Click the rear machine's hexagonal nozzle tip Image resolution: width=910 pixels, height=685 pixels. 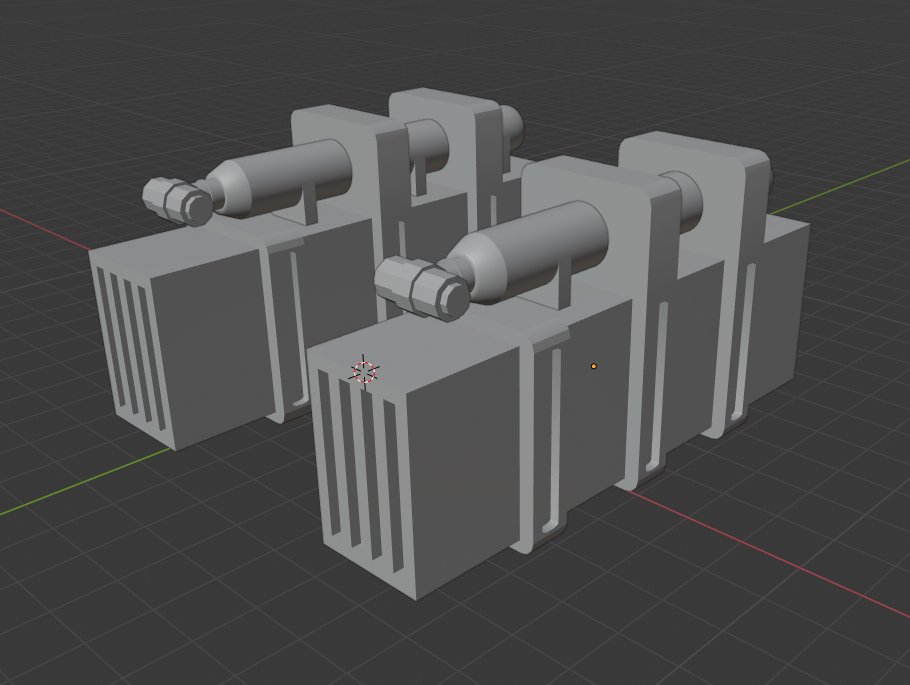tap(178, 200)
